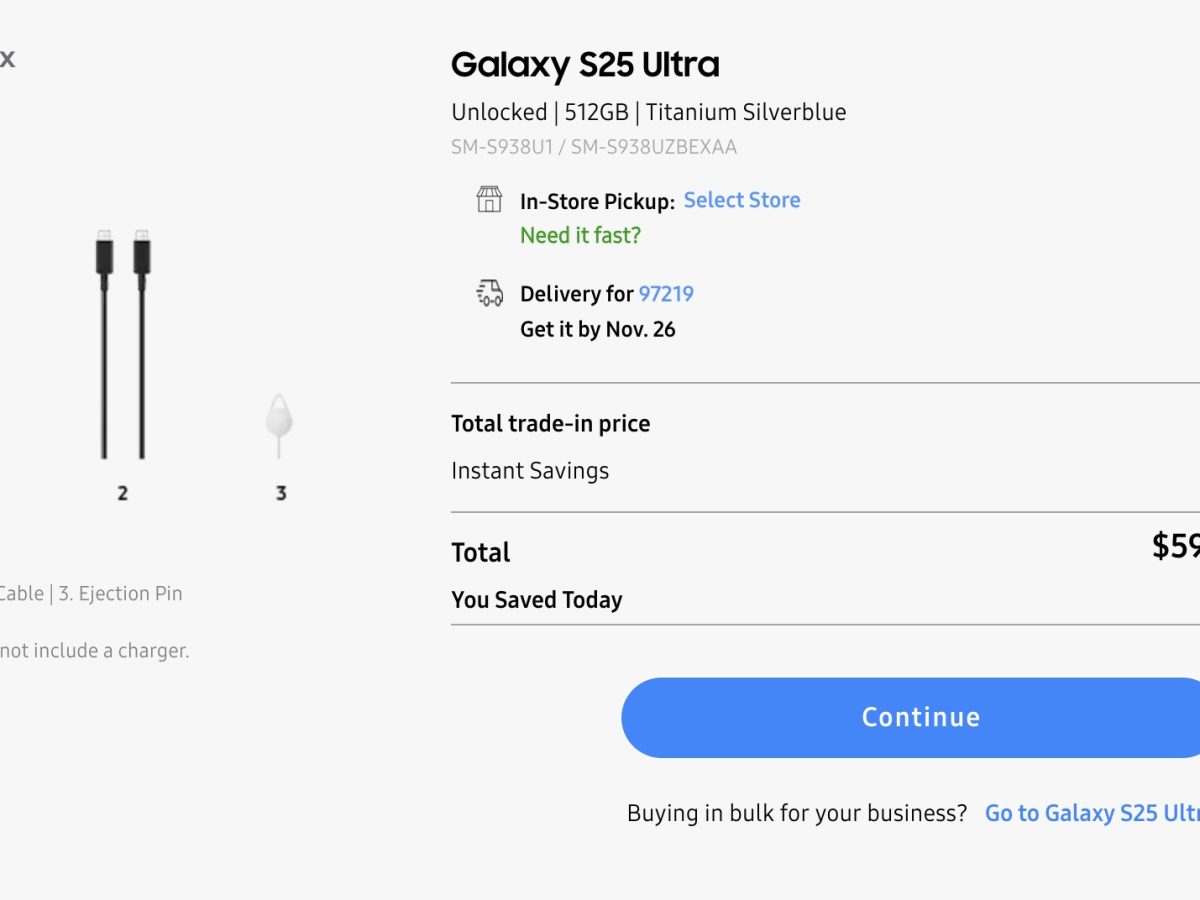
Task: Click the Galaxy S25 Ultra product title
Action: point(585,66)
